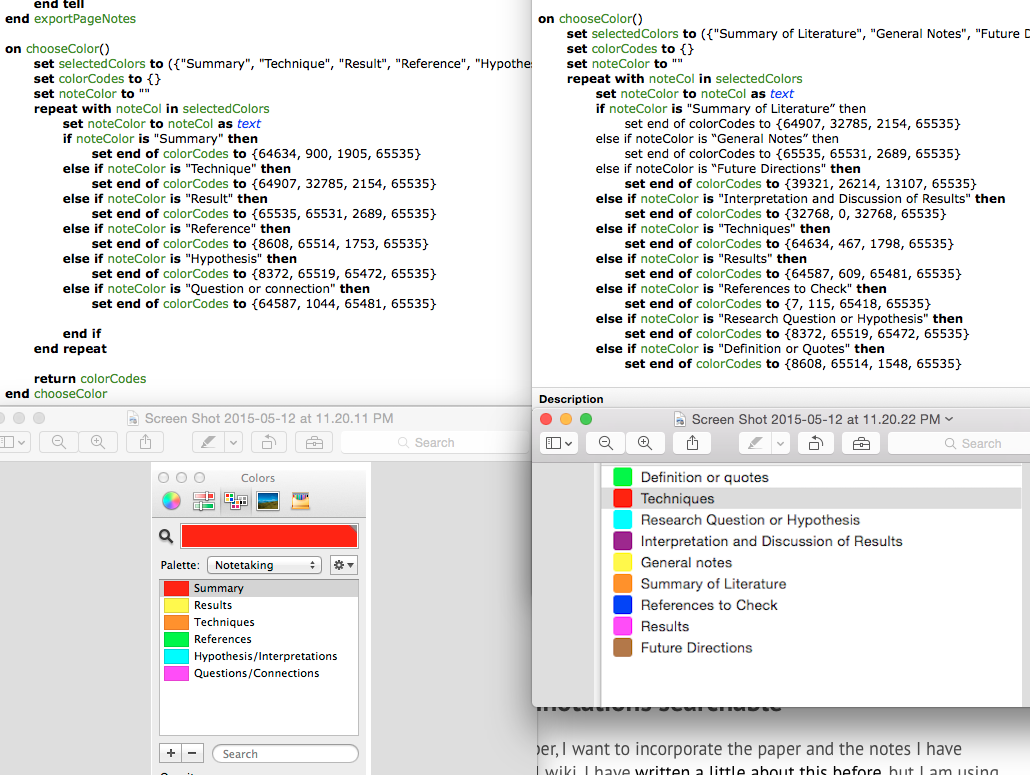This screenshot has height=775, width=1030.
Task: Rotate the image in the 11.20.22 PM window
Action: point(814,443)
